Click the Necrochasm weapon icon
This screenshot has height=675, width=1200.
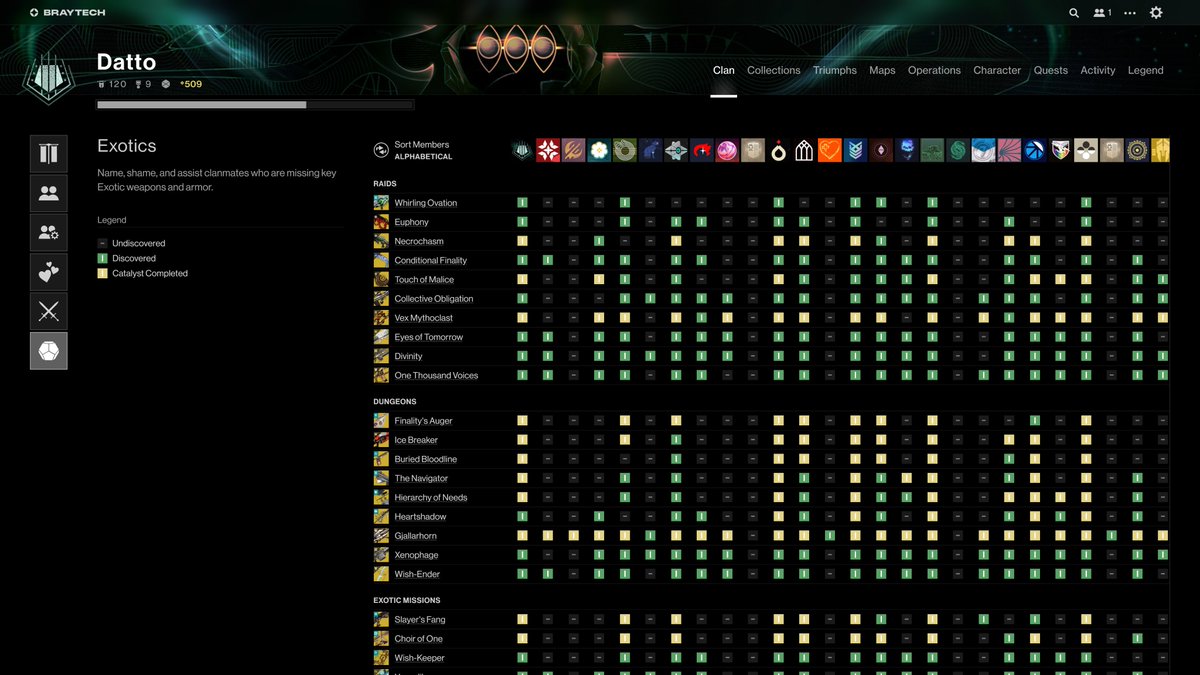381,241
